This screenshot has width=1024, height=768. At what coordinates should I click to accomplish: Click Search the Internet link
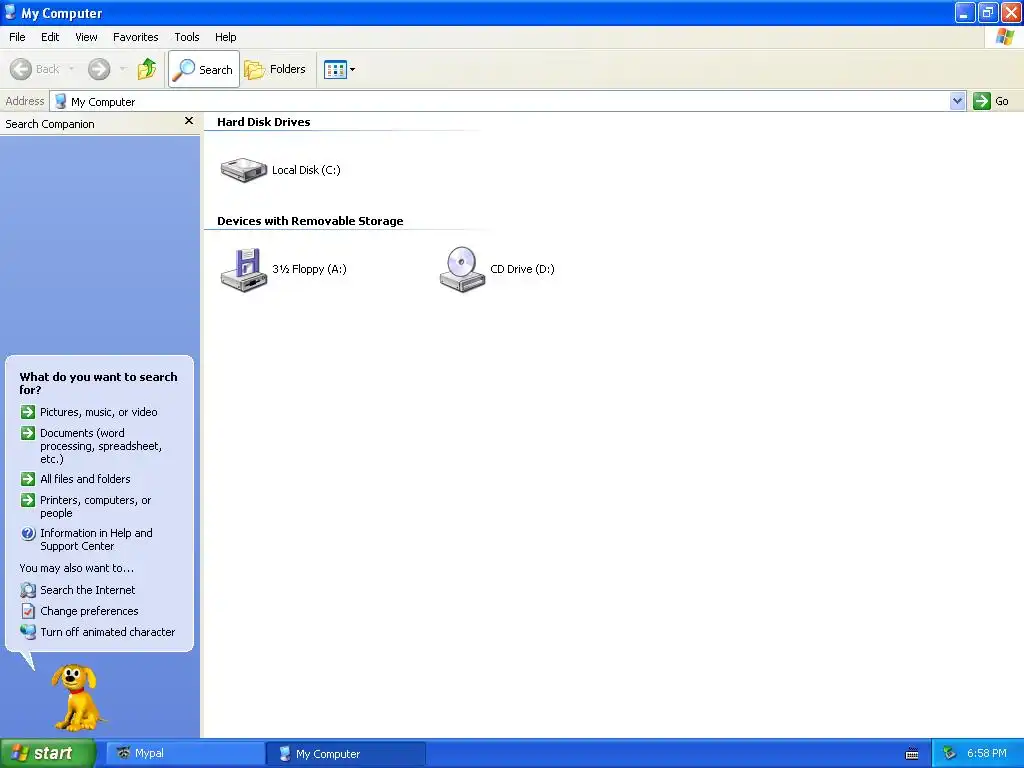coord(88,590)
